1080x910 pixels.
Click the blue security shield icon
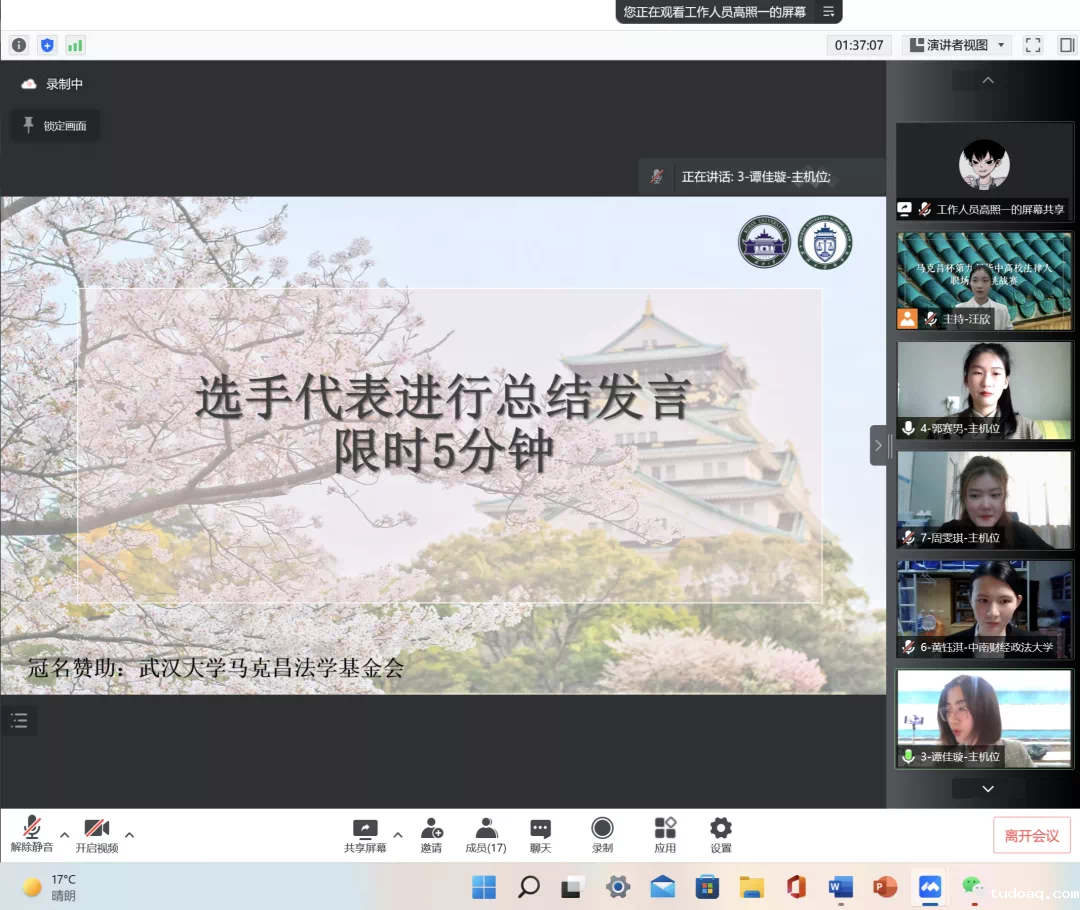coord(47,45)
